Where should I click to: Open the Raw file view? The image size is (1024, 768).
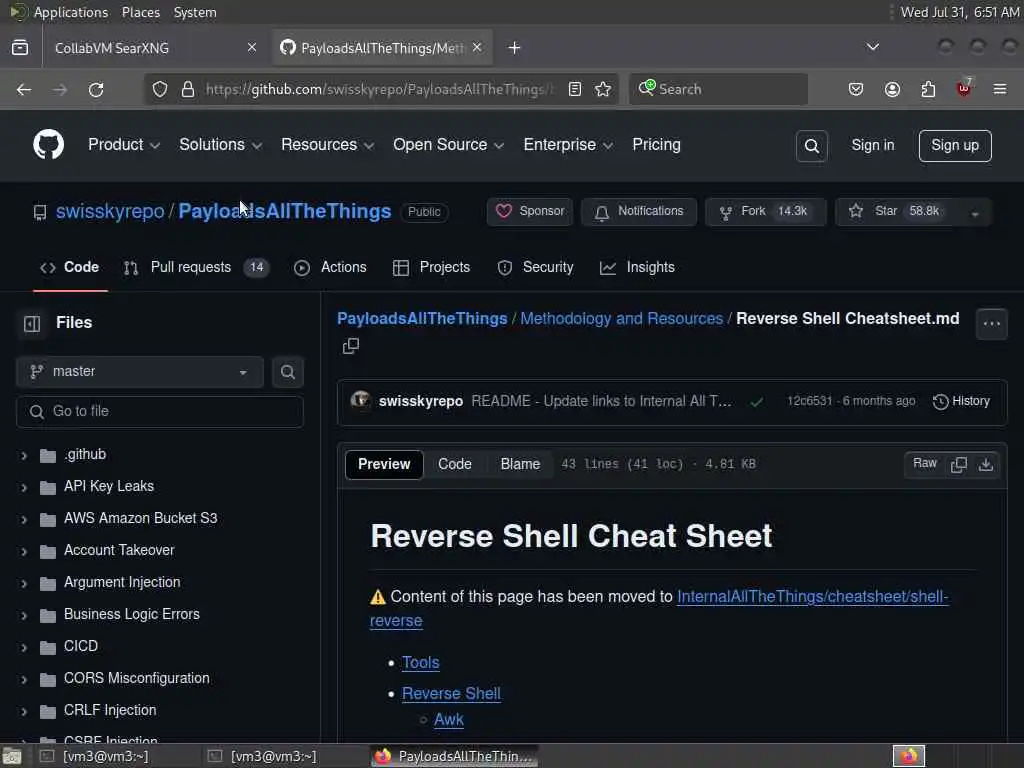925,464
